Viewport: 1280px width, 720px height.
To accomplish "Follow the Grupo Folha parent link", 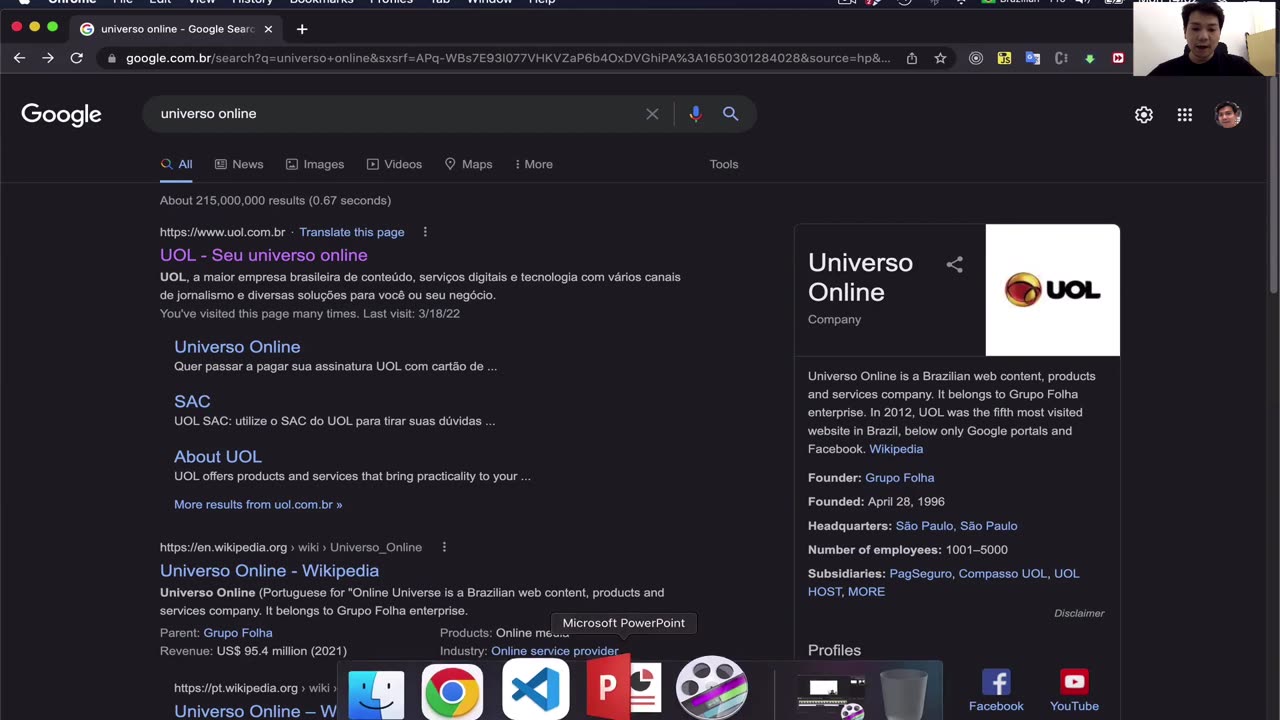I will [x=238, y=633].
